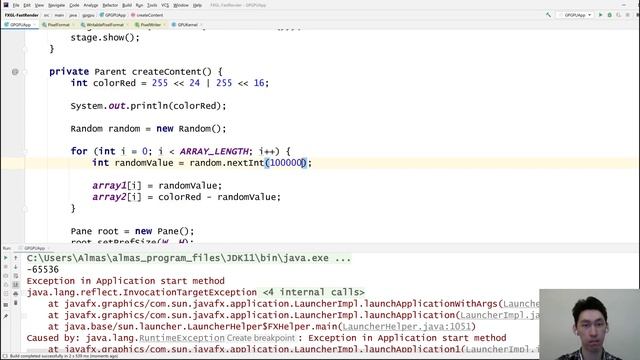Image resolution: width=640 pixels, height=360 pixels.
Task: Click the stage.show() line in editor
Action: click(x=105, y=38)
